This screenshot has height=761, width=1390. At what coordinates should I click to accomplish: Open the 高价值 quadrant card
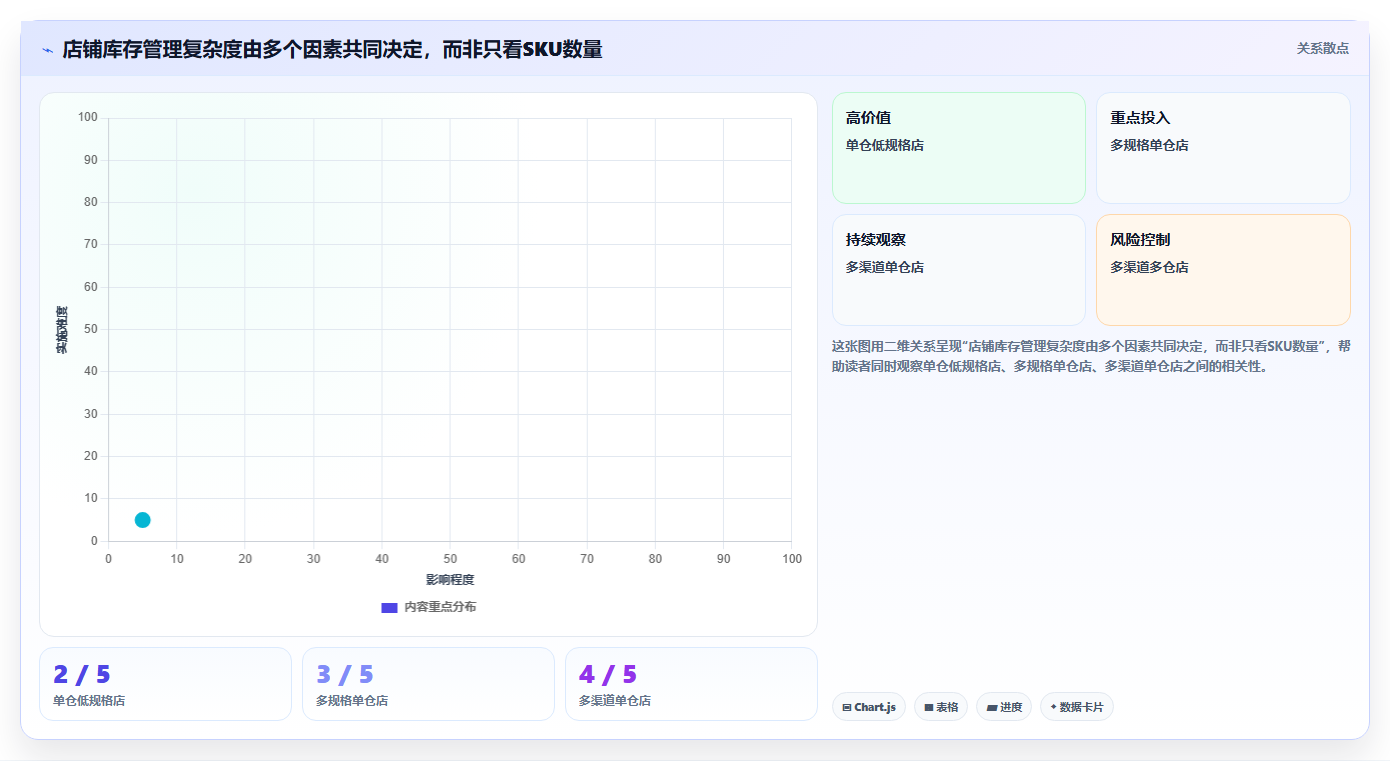959,148
